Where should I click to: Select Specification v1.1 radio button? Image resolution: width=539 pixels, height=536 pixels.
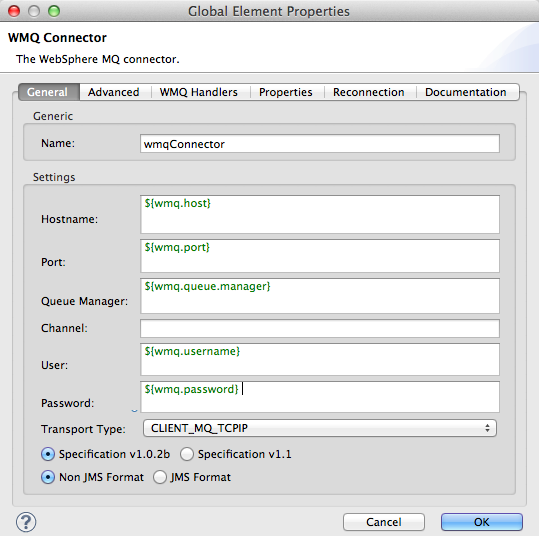click(x=187, y=454)
